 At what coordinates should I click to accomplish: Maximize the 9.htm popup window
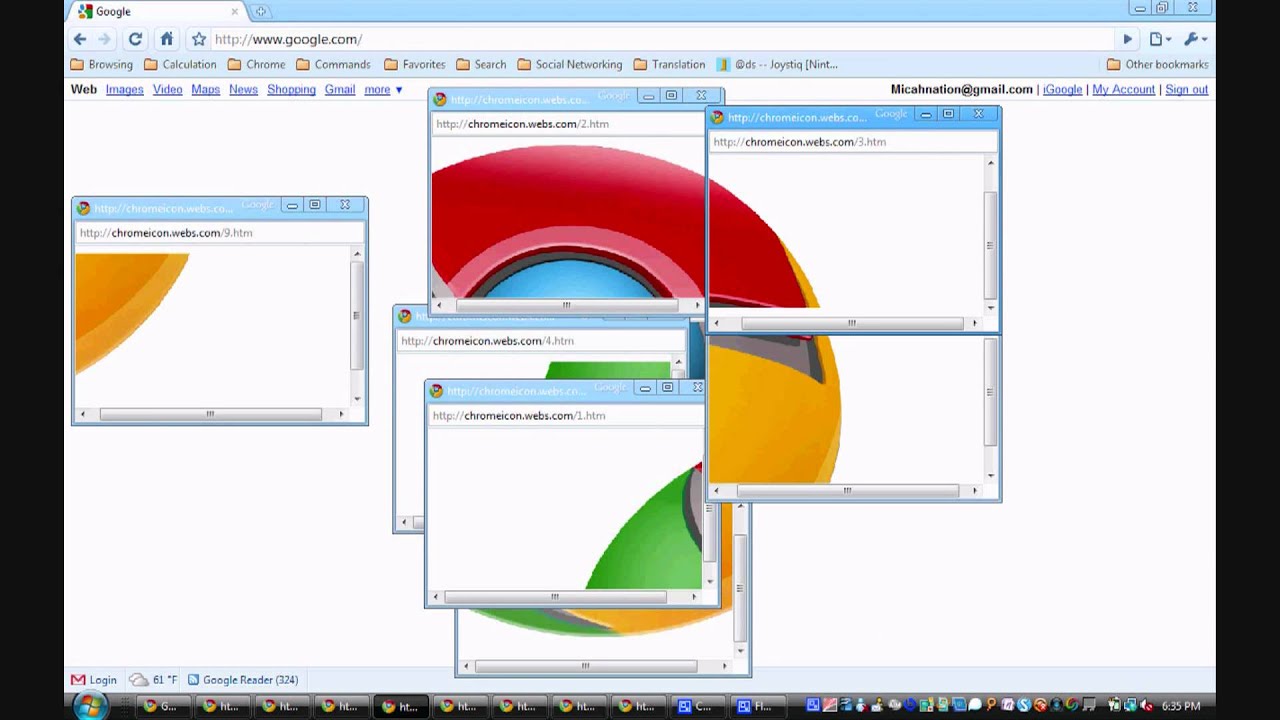click(x=315, y=205)
